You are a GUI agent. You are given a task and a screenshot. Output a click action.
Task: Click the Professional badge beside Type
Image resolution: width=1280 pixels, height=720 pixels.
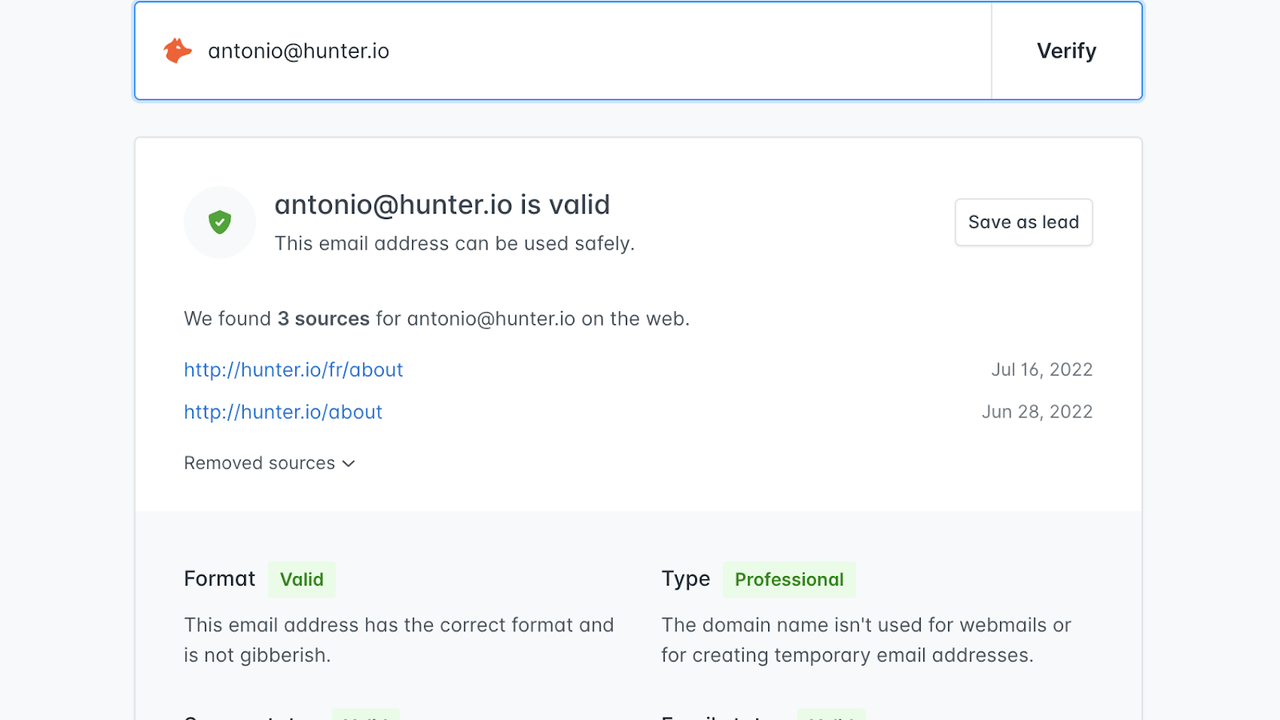(x=789, y=580)
